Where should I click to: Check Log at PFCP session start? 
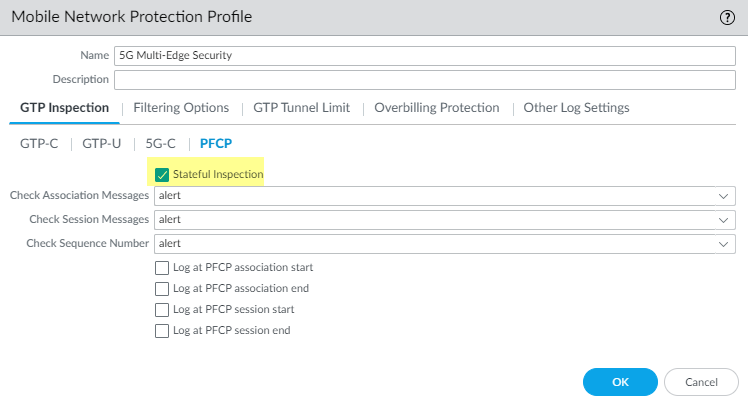pyautogui.click(x=162, y=310)
